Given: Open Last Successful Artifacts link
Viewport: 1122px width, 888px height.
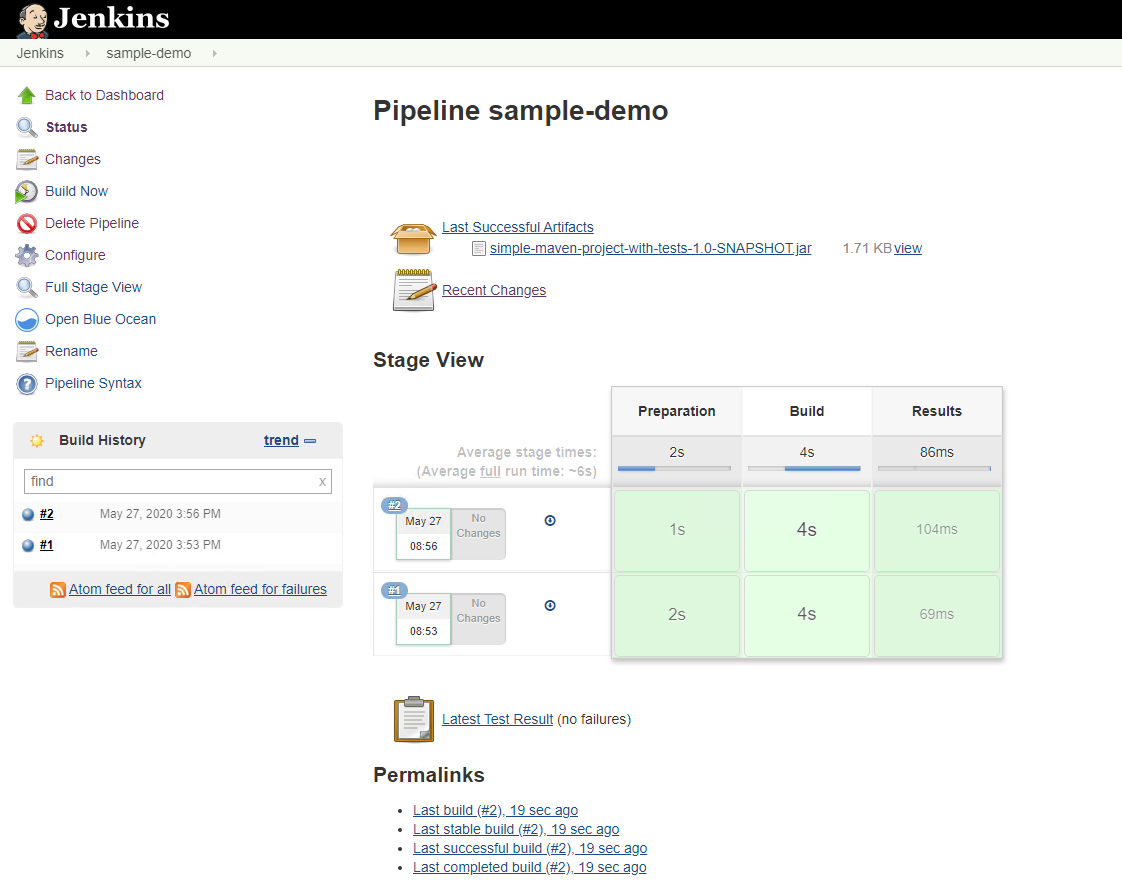Looking at the screenshot, I should (517, 227).
